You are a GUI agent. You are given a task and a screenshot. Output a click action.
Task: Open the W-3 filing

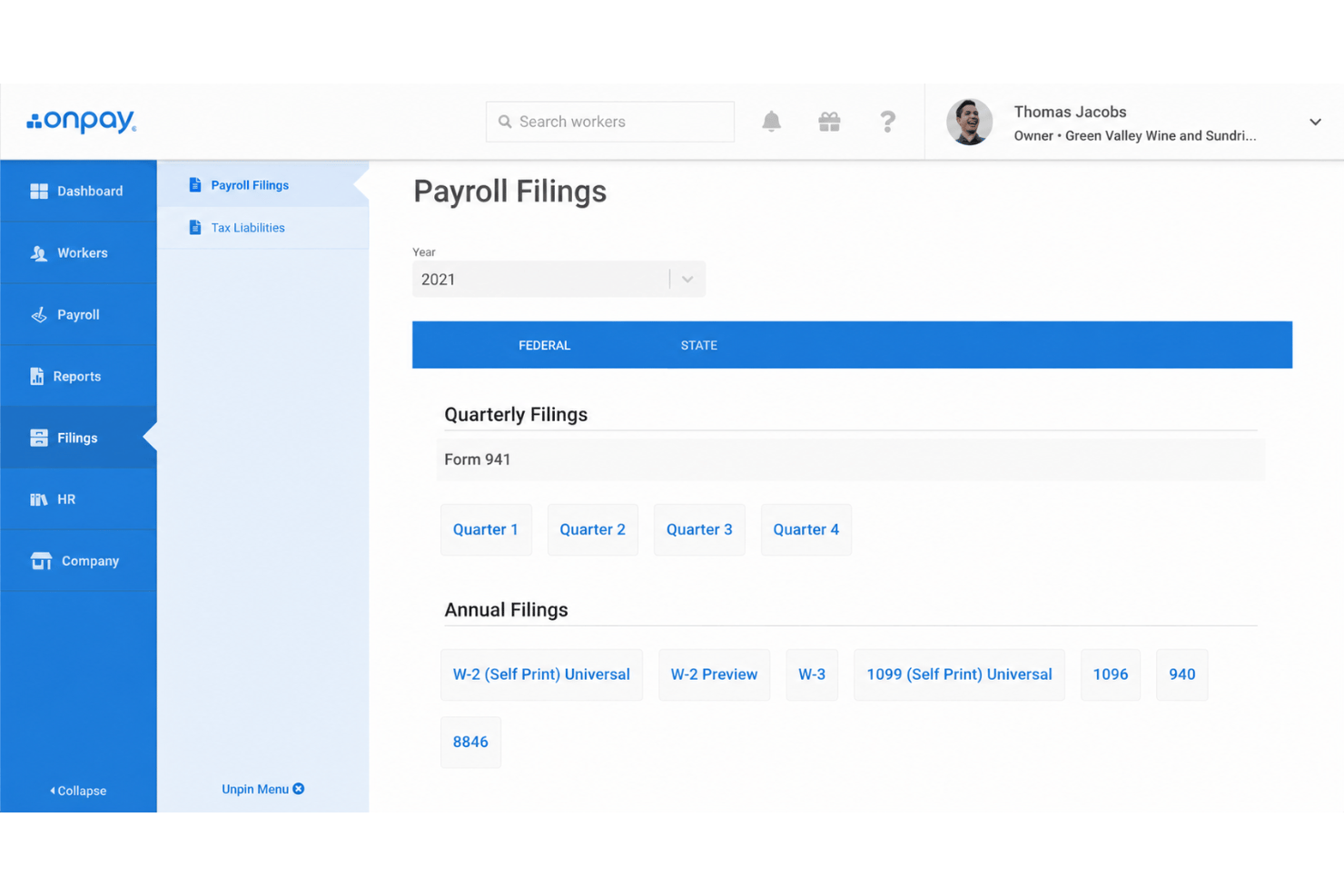(x=812, y=674)
